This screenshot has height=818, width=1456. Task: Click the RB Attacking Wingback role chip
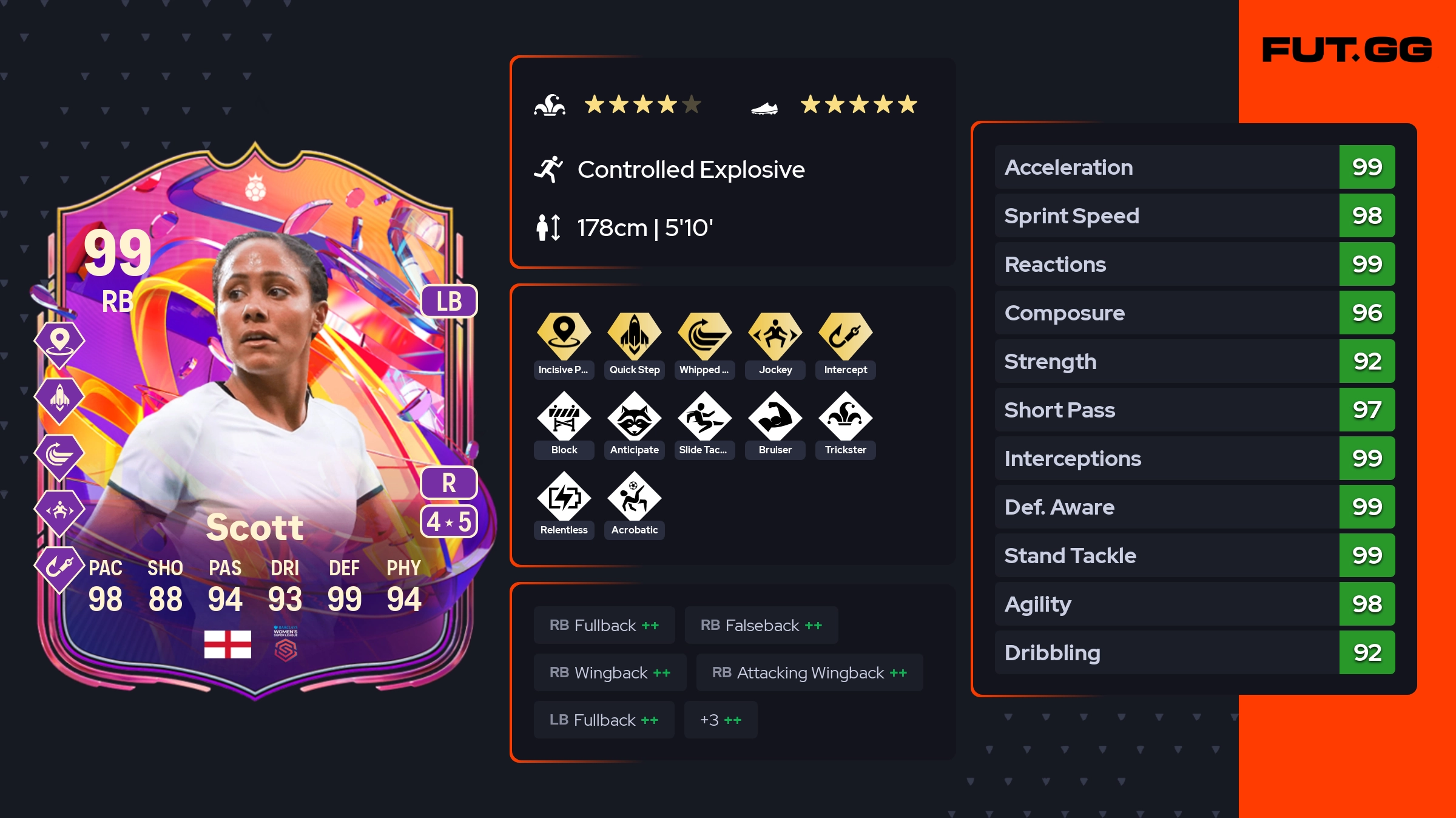(809, 672)
